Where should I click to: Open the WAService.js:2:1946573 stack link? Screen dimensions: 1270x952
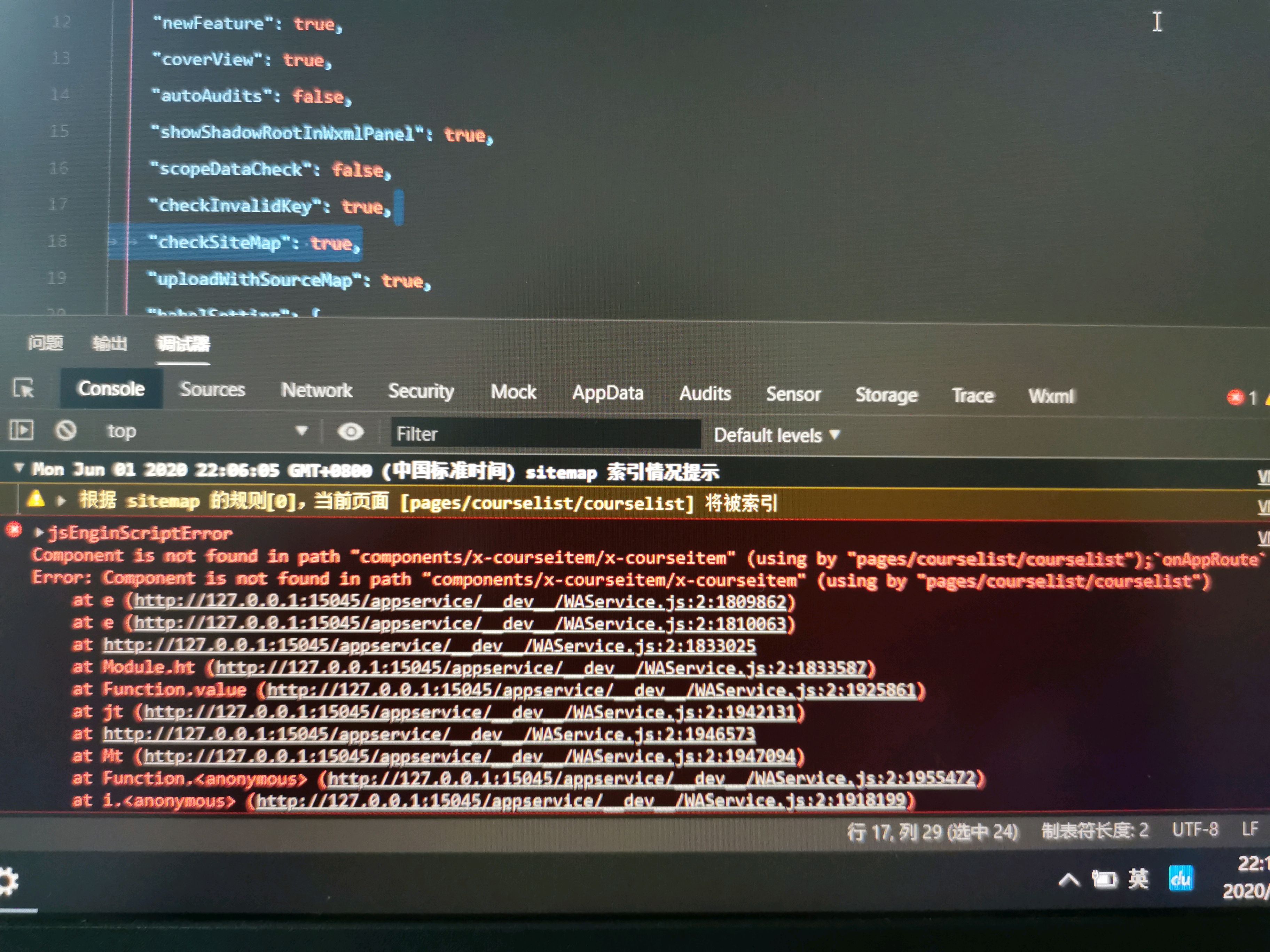429,735
